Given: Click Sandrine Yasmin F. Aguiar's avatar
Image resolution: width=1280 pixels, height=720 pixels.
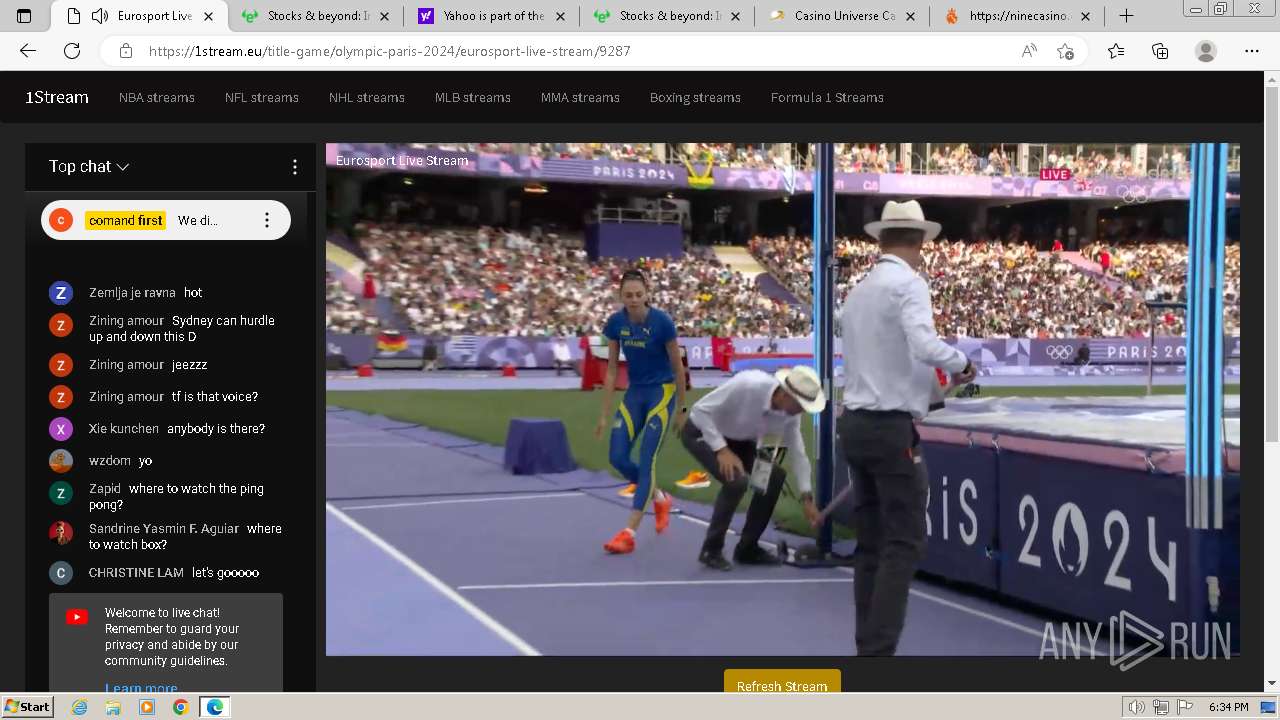Looking at the screenshot, I should click(61, 533).
